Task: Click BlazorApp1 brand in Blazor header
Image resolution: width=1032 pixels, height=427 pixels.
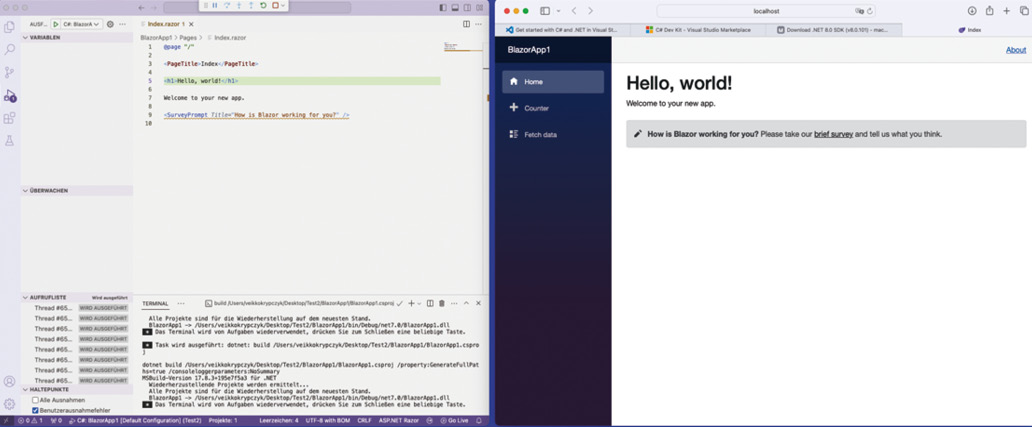Action: click(529, 50)
